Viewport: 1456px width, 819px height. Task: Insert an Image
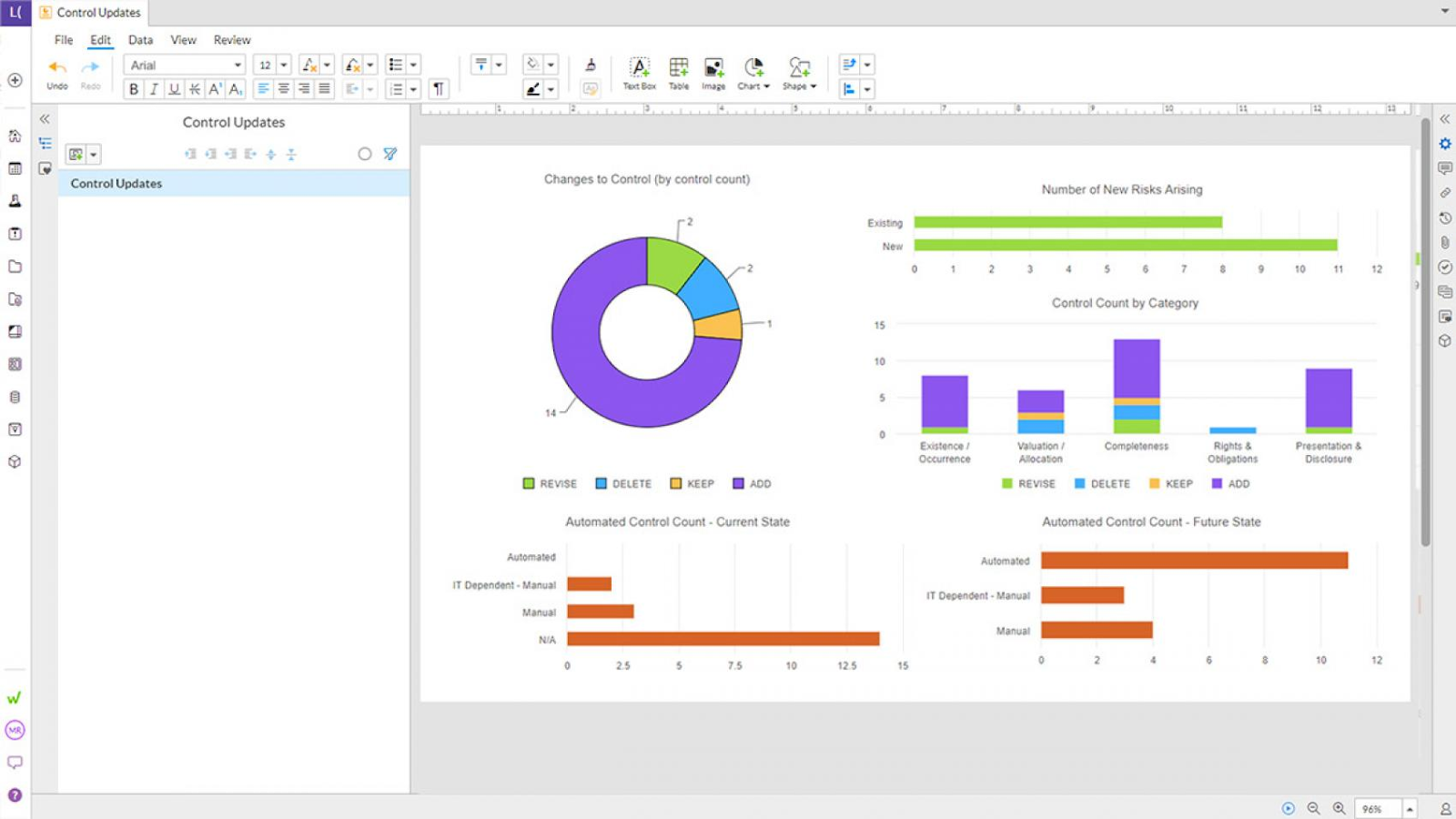click(713, 73)
